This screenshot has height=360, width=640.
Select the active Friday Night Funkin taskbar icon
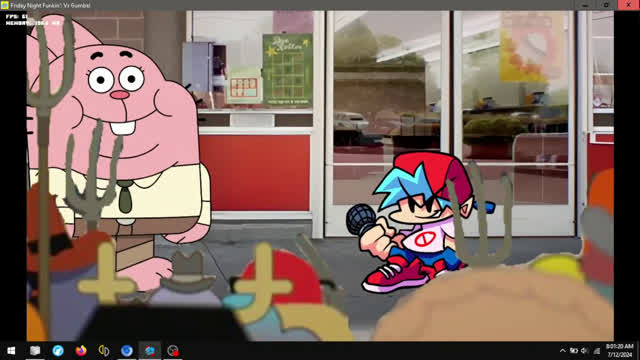(x=150, y=351)
